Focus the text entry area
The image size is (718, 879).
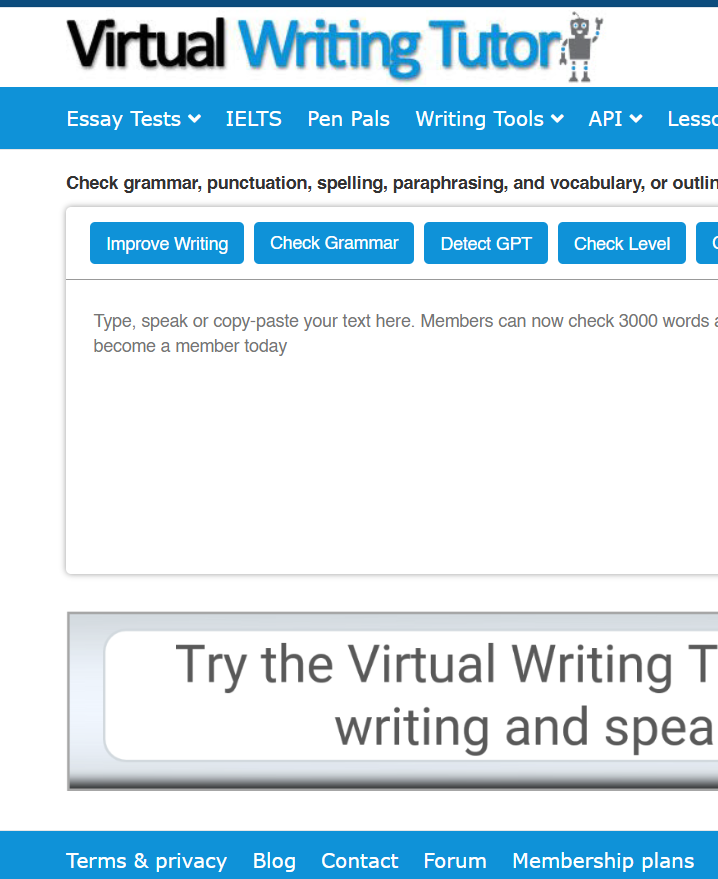[392, 426]
